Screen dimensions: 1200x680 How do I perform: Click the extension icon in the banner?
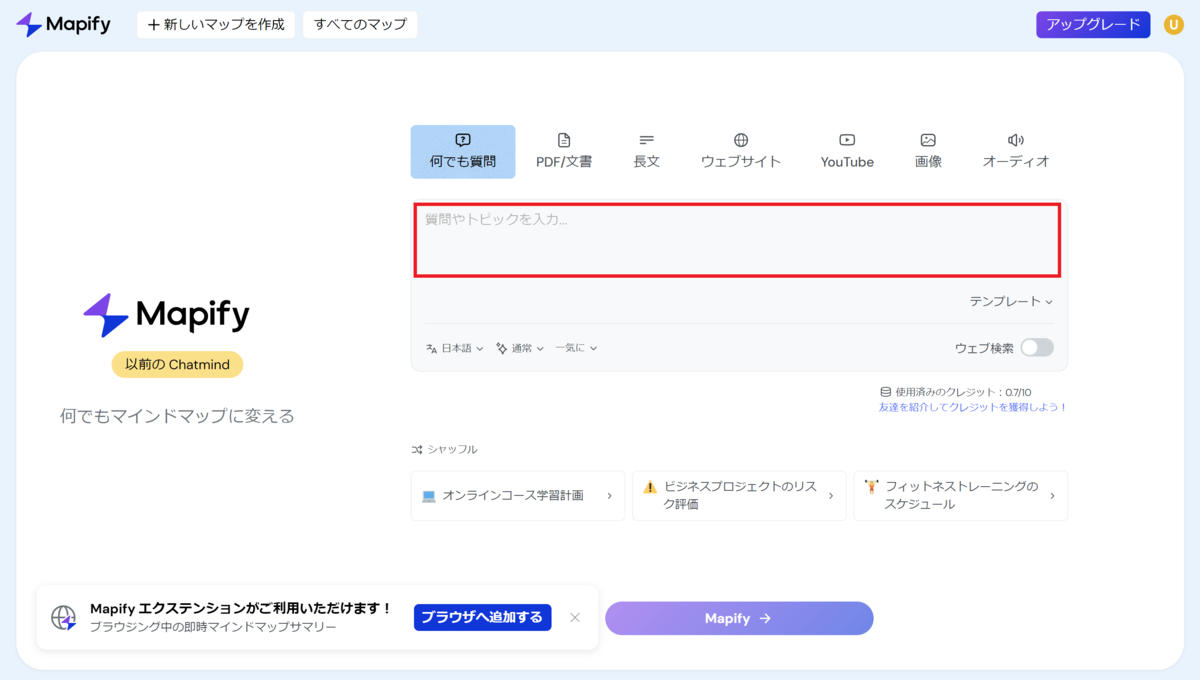(65, 617)
